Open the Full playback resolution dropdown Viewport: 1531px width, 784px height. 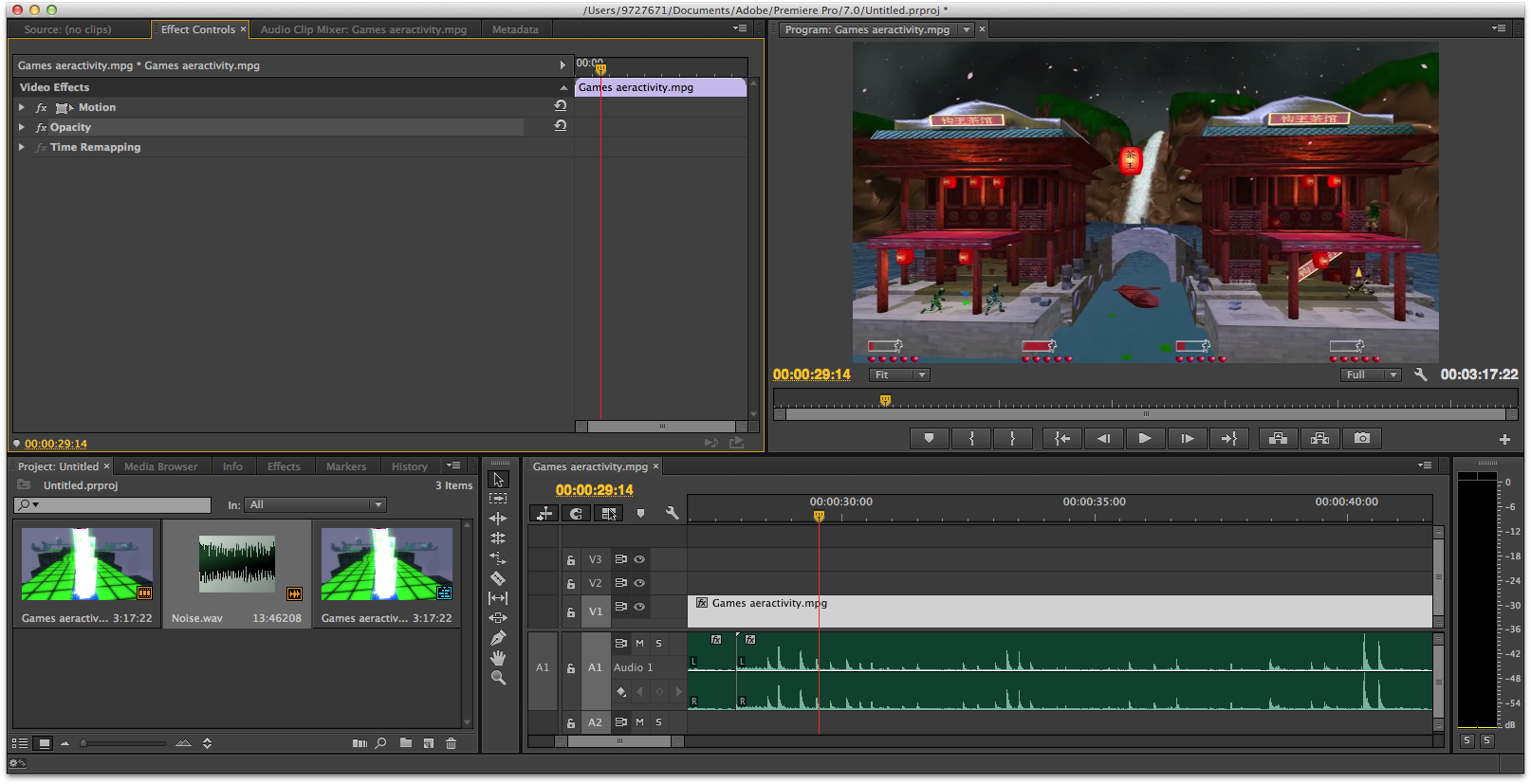point(1371,374)
